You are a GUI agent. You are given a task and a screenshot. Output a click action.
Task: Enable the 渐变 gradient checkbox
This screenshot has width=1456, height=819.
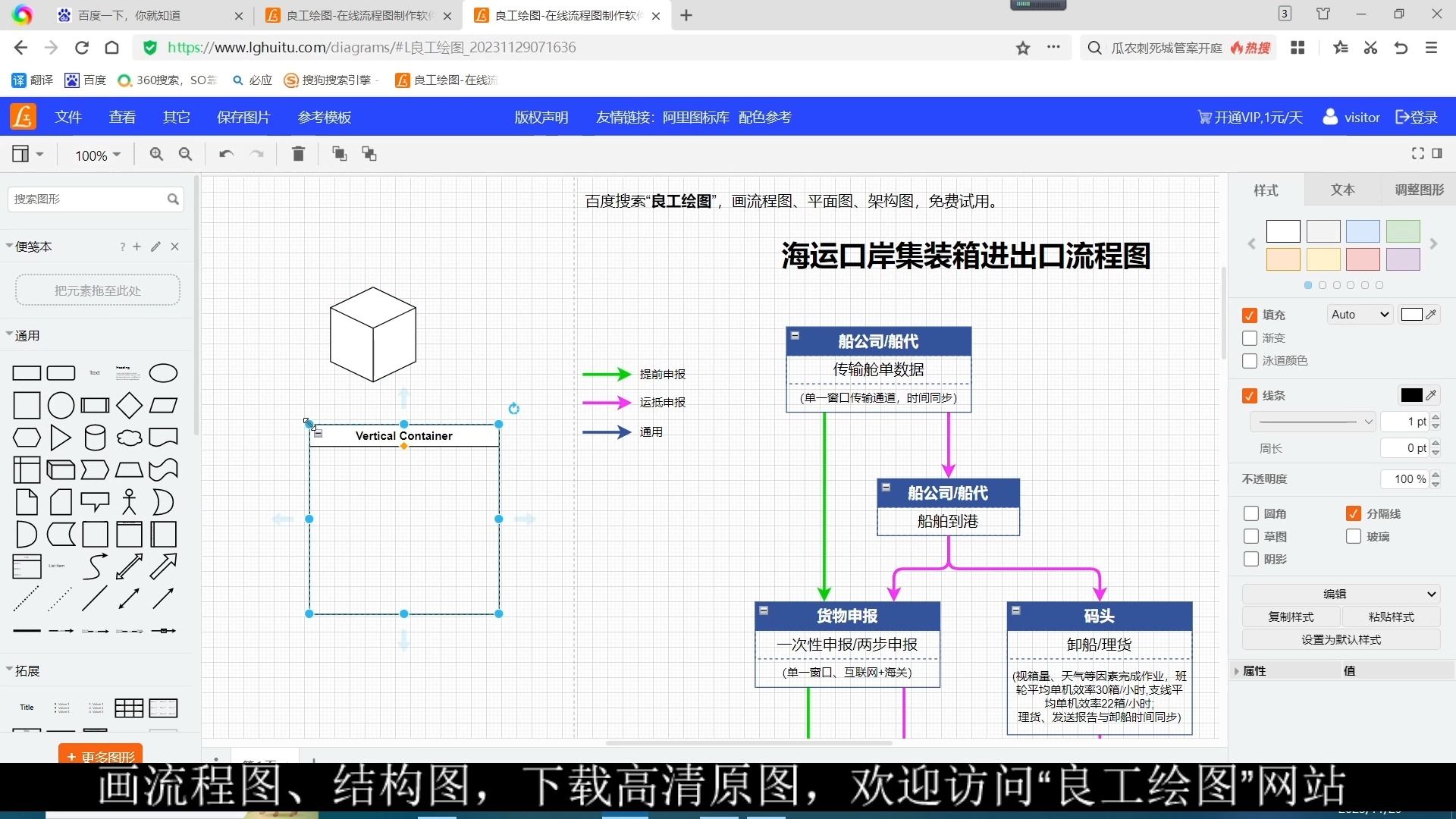click(1250, 338)
